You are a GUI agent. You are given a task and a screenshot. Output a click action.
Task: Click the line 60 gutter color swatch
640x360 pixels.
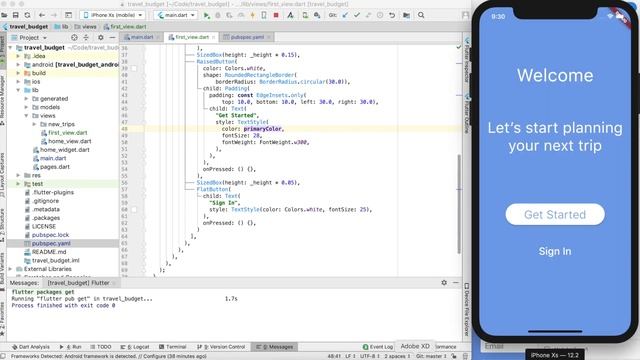coord(134,209)
